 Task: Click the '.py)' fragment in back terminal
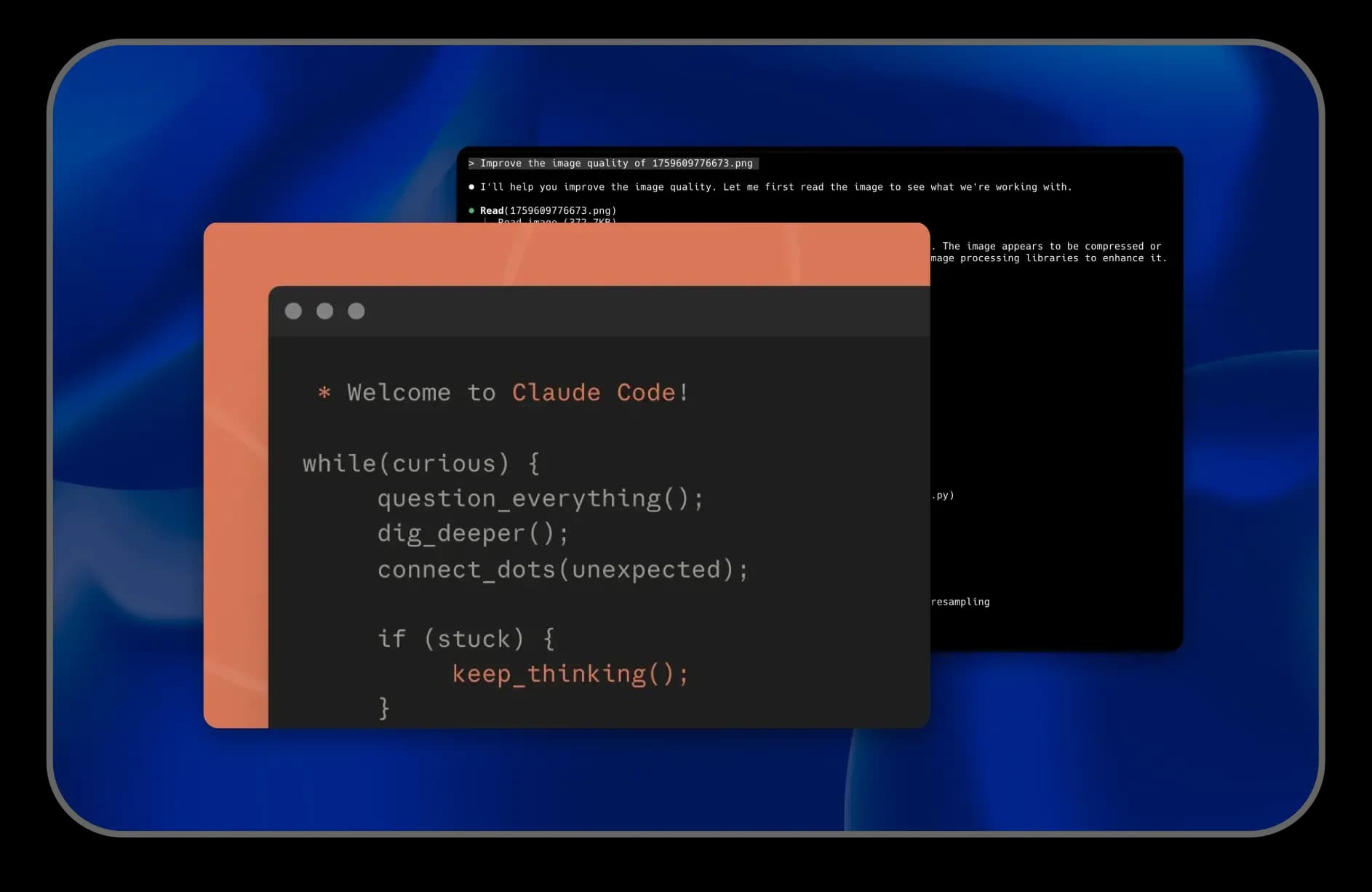(x=943, y=495)
